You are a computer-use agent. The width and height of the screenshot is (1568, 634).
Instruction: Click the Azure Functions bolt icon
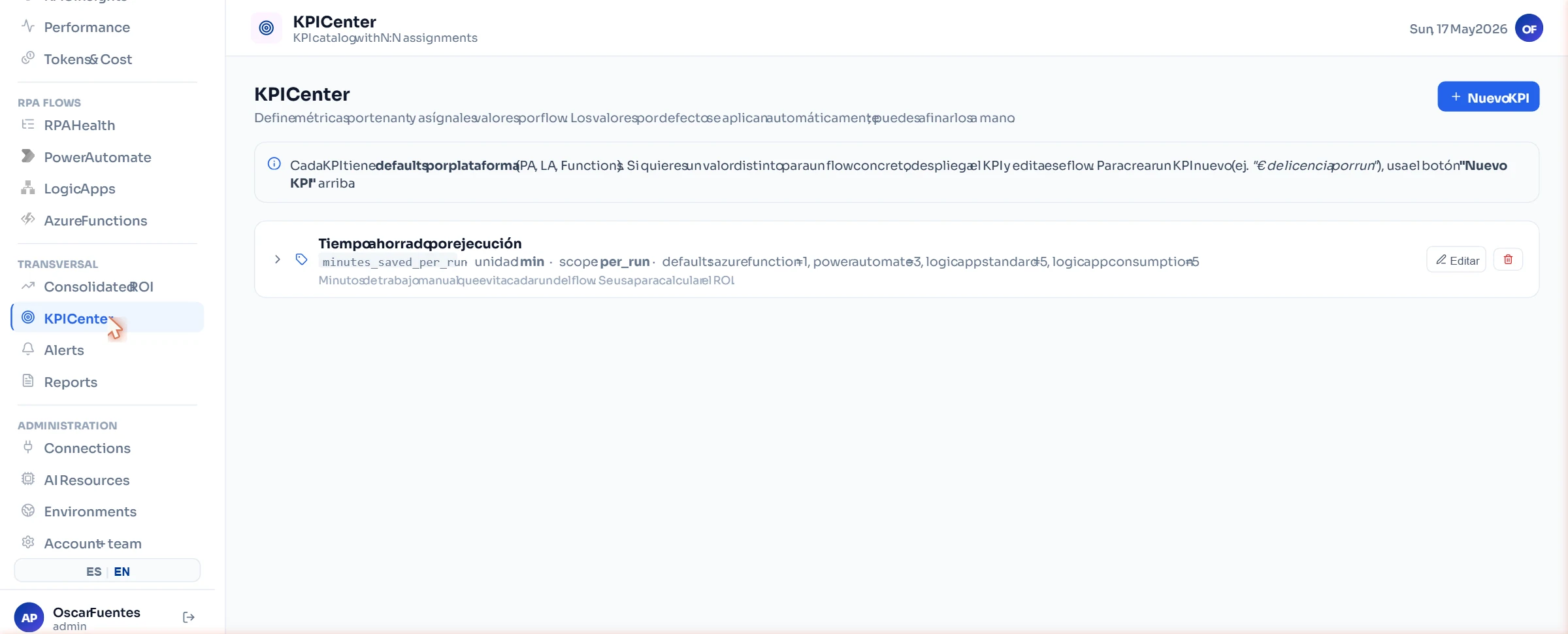27,219
